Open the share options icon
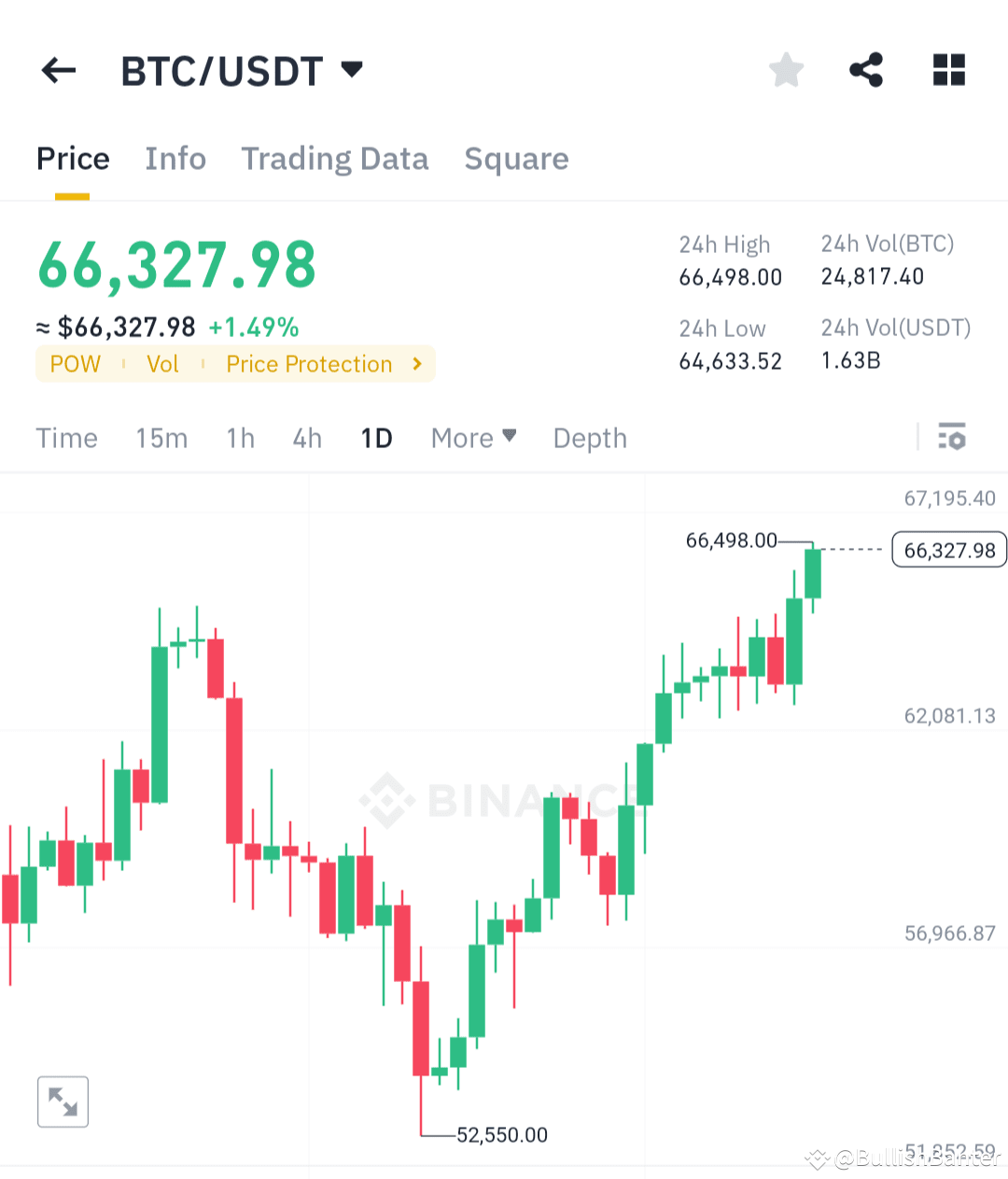This screenshot has width=1008, height=1179. tap(866, 68)
